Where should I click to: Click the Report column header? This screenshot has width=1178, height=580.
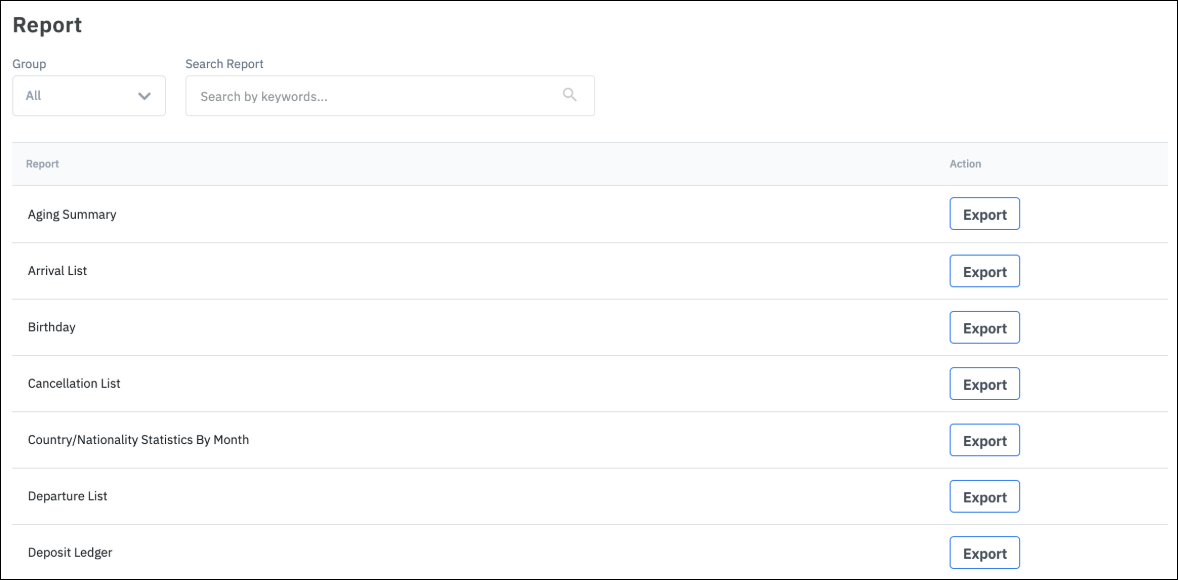pyautogui.click(x=42, y=164)
